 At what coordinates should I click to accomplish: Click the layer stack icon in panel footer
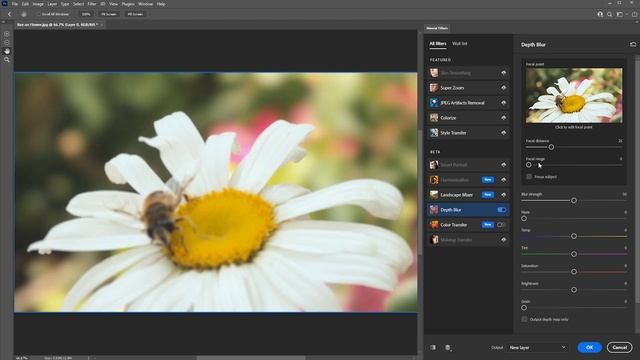[448, 348]
